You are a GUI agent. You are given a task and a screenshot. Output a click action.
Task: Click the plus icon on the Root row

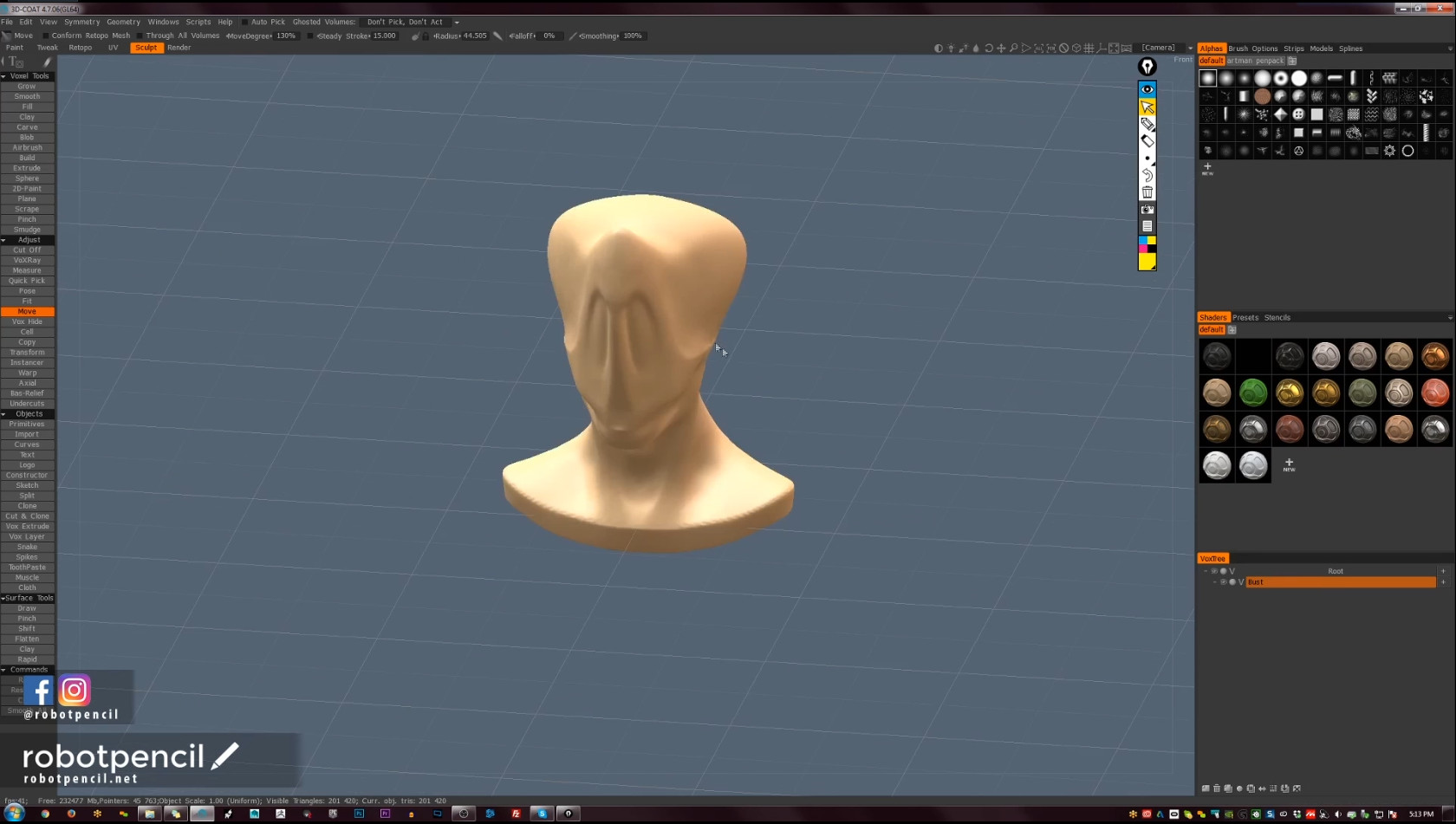pos(1443,571)
